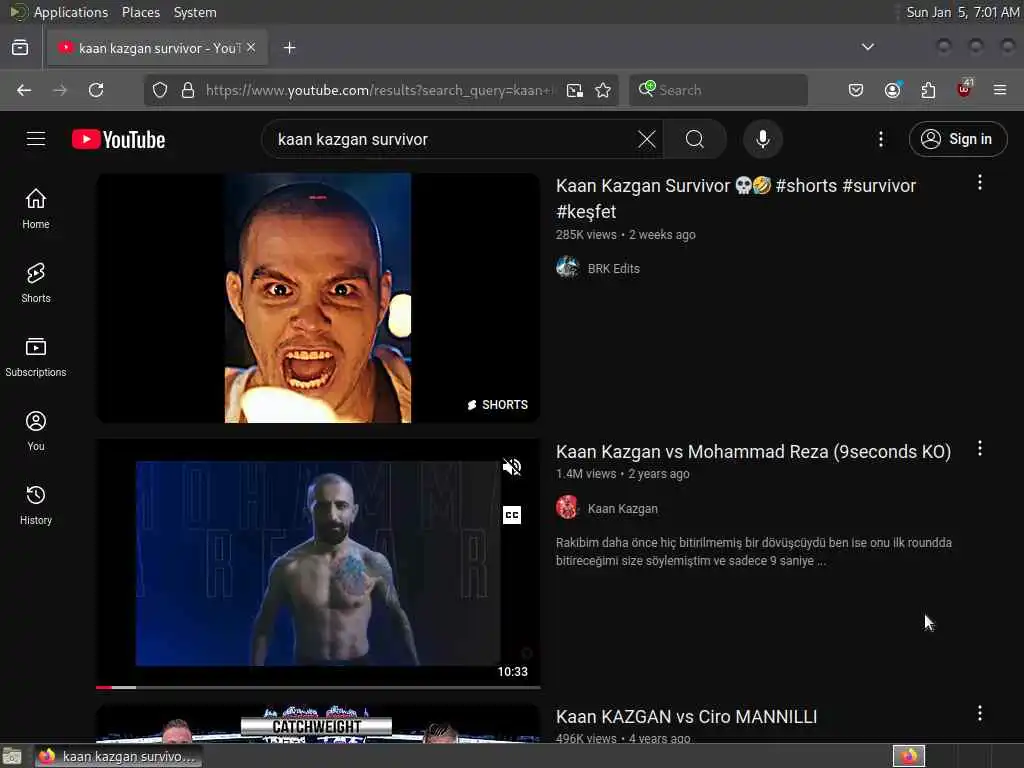Select the 285K views 2 weeks ago text
This screenshot has width=1024, height=768.
click(626, 234)
